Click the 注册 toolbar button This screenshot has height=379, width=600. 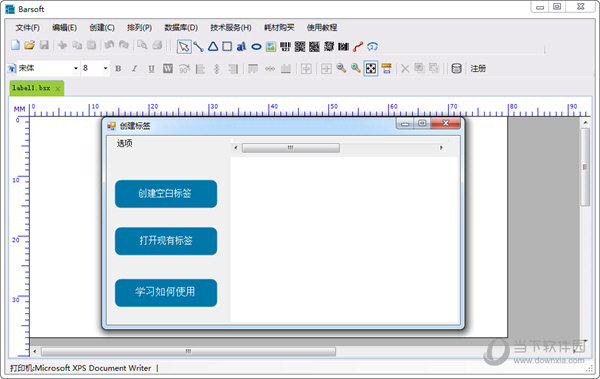click(x=478, y=69)
